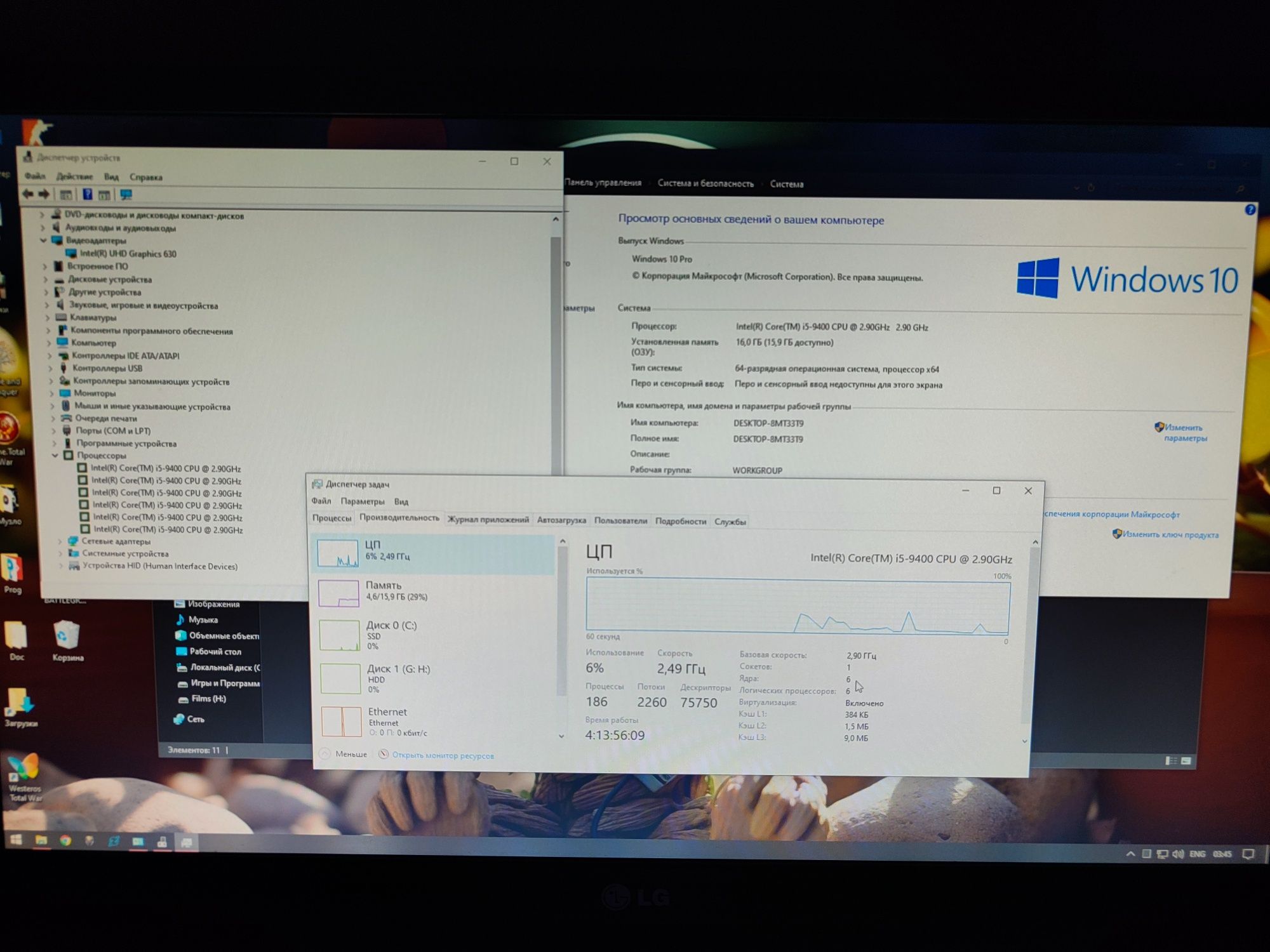Viewport: 1270px width, 952px height.
Task: Open the Загрузки desktop shortcut
Action: 21,707
